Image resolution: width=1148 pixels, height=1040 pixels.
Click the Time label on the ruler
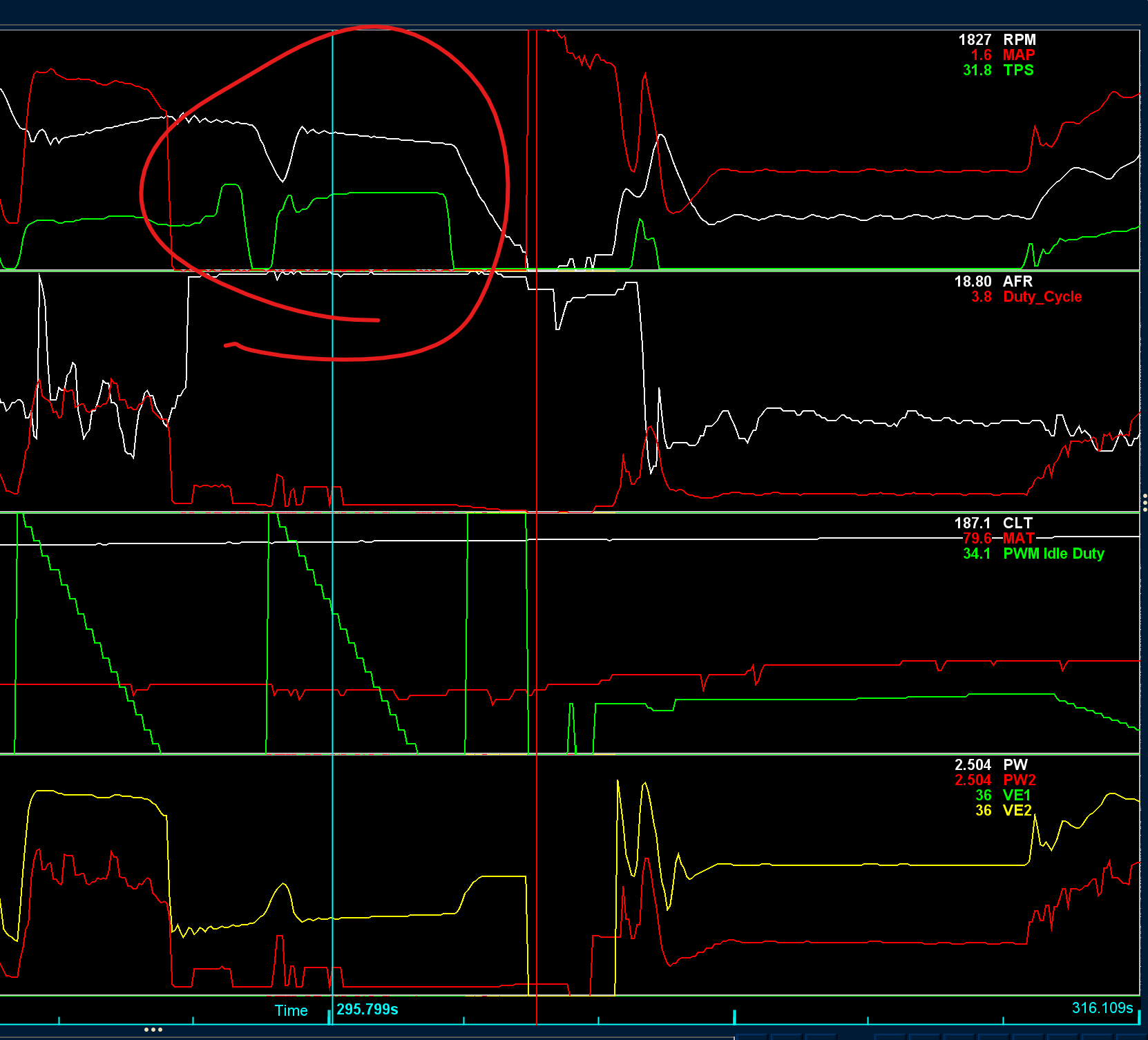coord(291,1011)
